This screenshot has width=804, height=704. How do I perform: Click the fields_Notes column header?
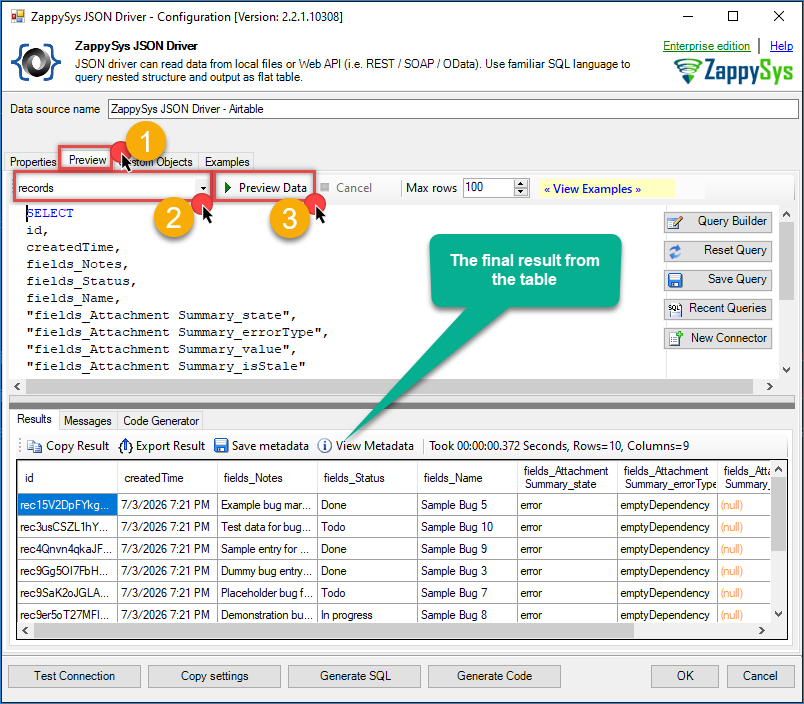pos(267,478)
